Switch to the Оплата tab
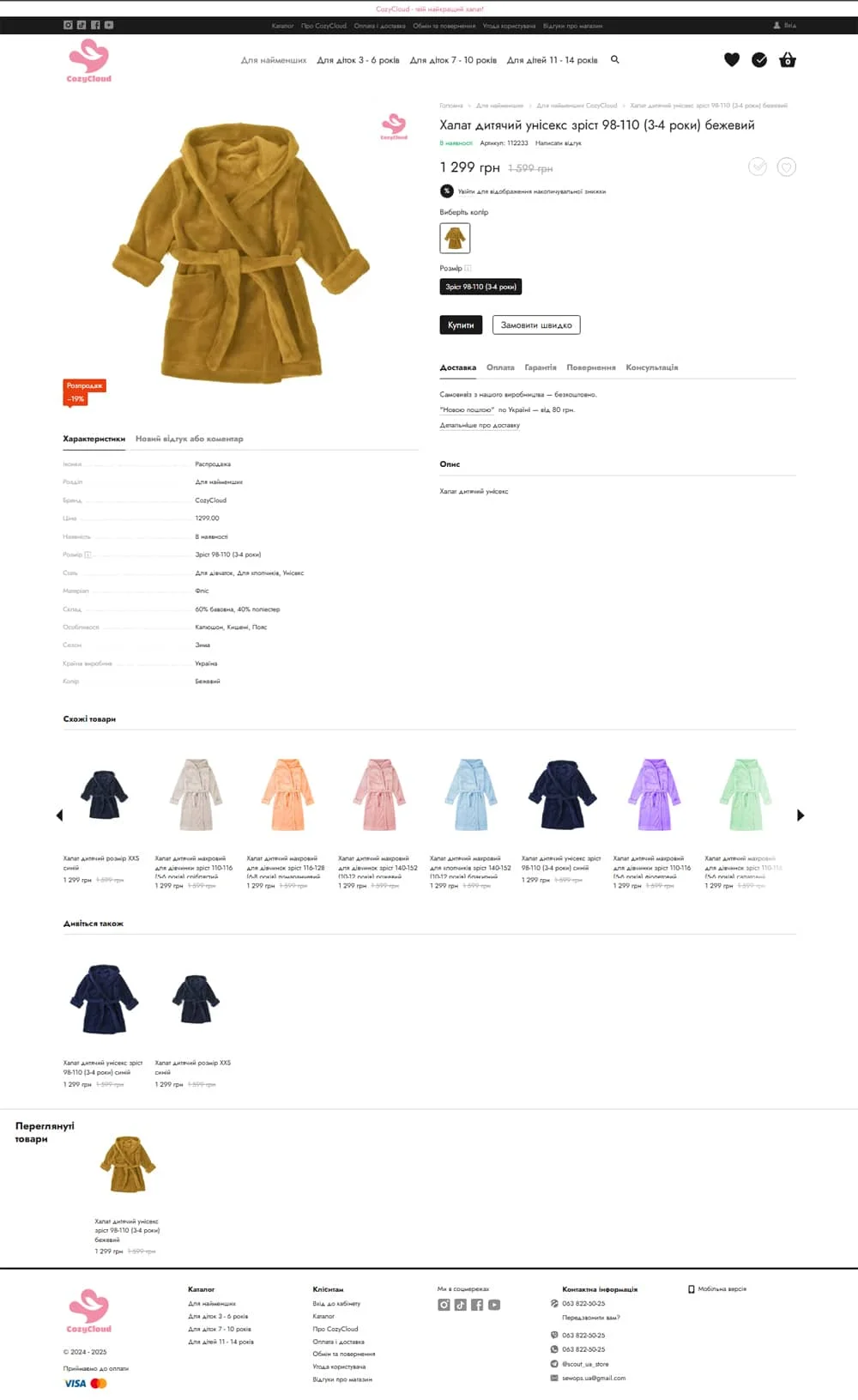The height and width of the screenshot is (1400, 858). [x=500, y=367]
